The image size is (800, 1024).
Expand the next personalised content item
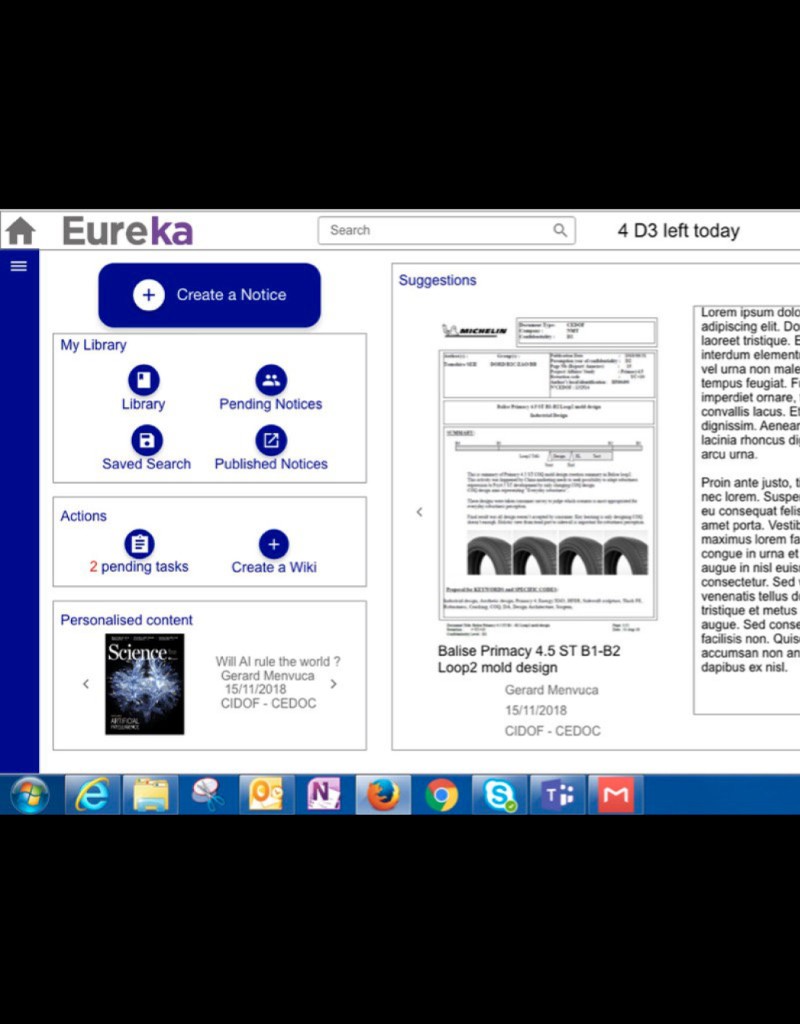click(334, 683)
